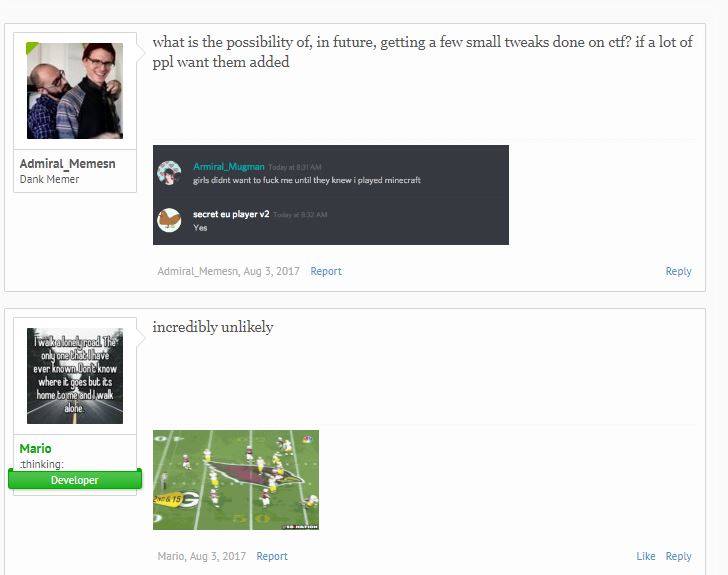
Task: Click the secret eu player v2 chicken avatar
Action: click(x=169, y=220)
